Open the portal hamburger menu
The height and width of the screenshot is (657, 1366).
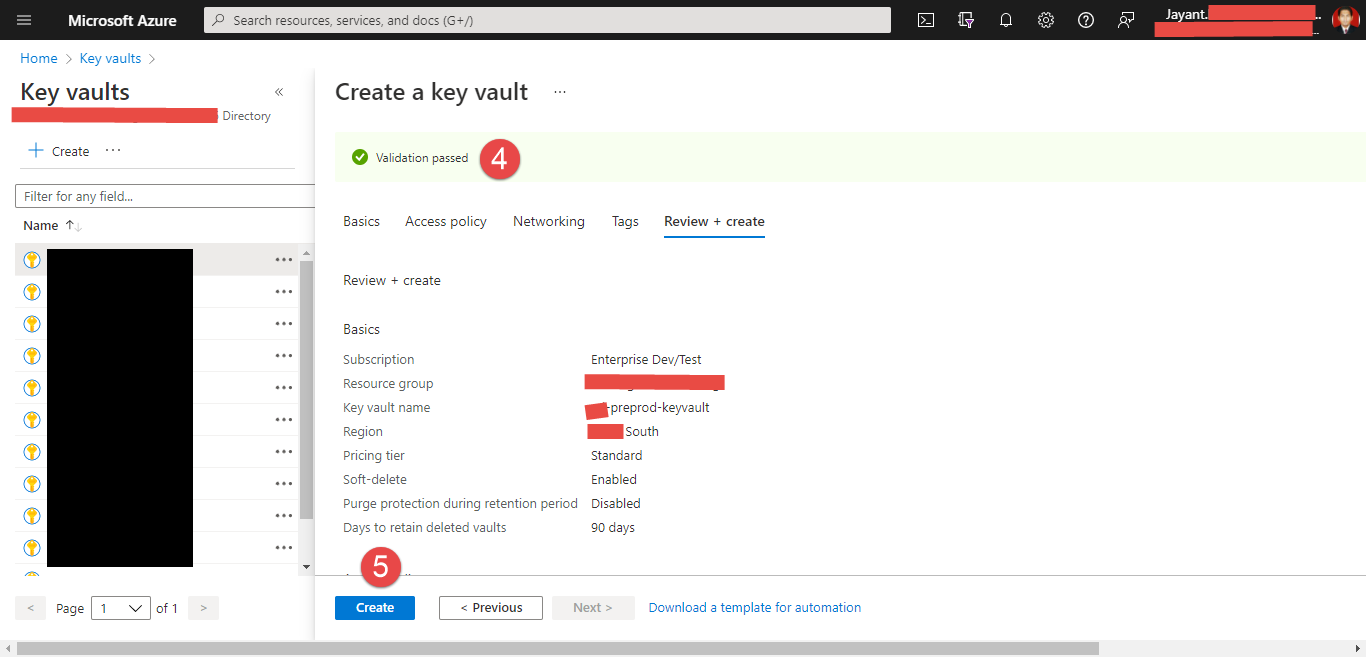click(x=24, y=20)
